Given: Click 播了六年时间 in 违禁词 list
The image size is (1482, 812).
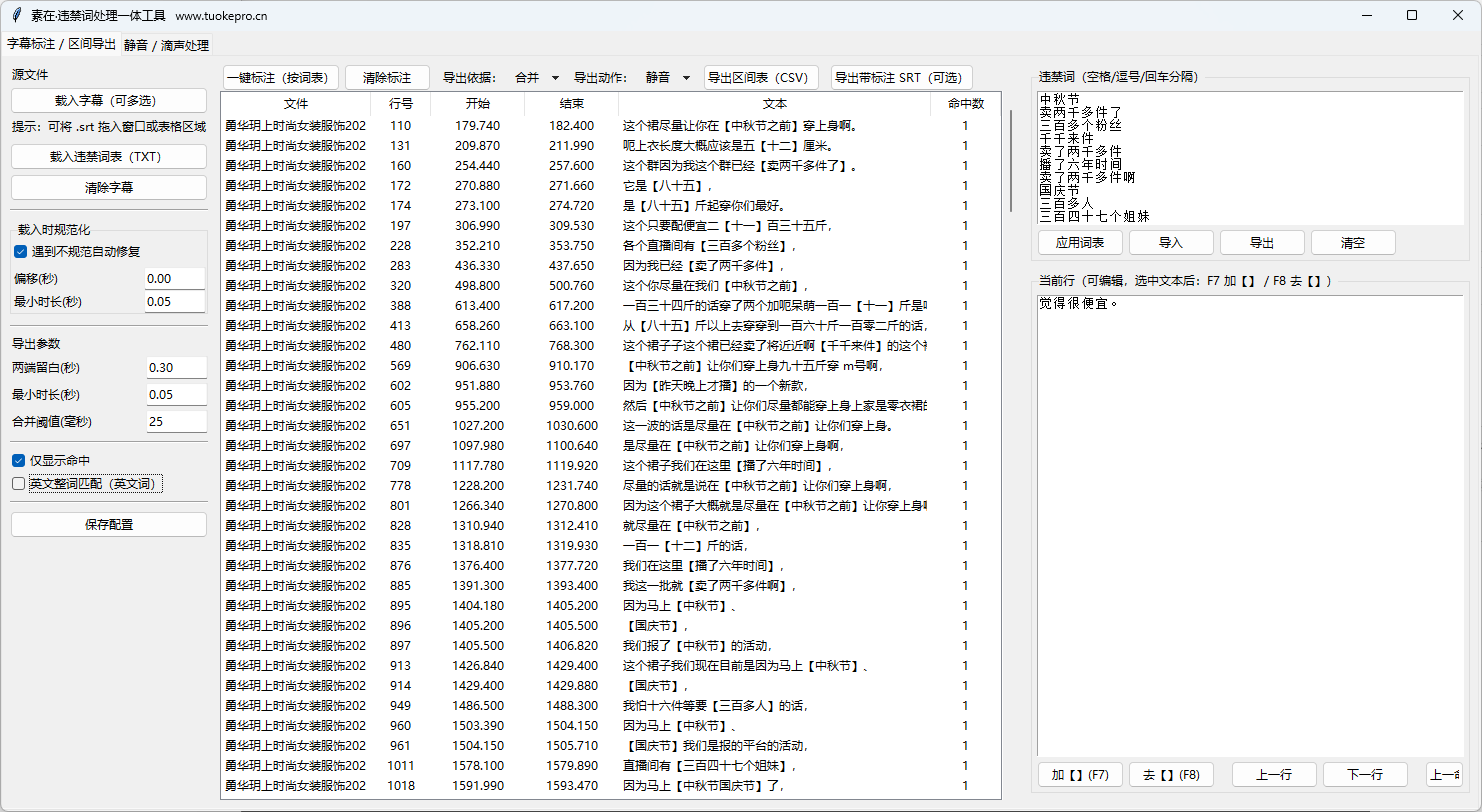Looking at the screenshot, I should coord(1080,164).
